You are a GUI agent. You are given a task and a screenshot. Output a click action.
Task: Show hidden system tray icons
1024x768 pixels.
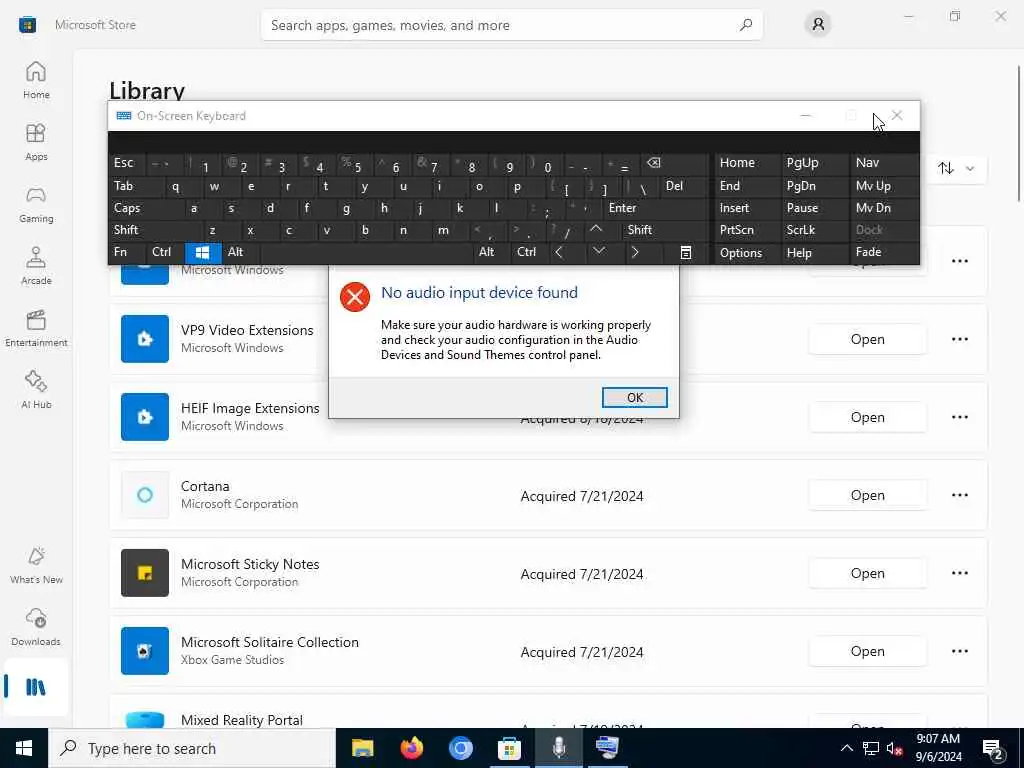click(x=846, y=748)
